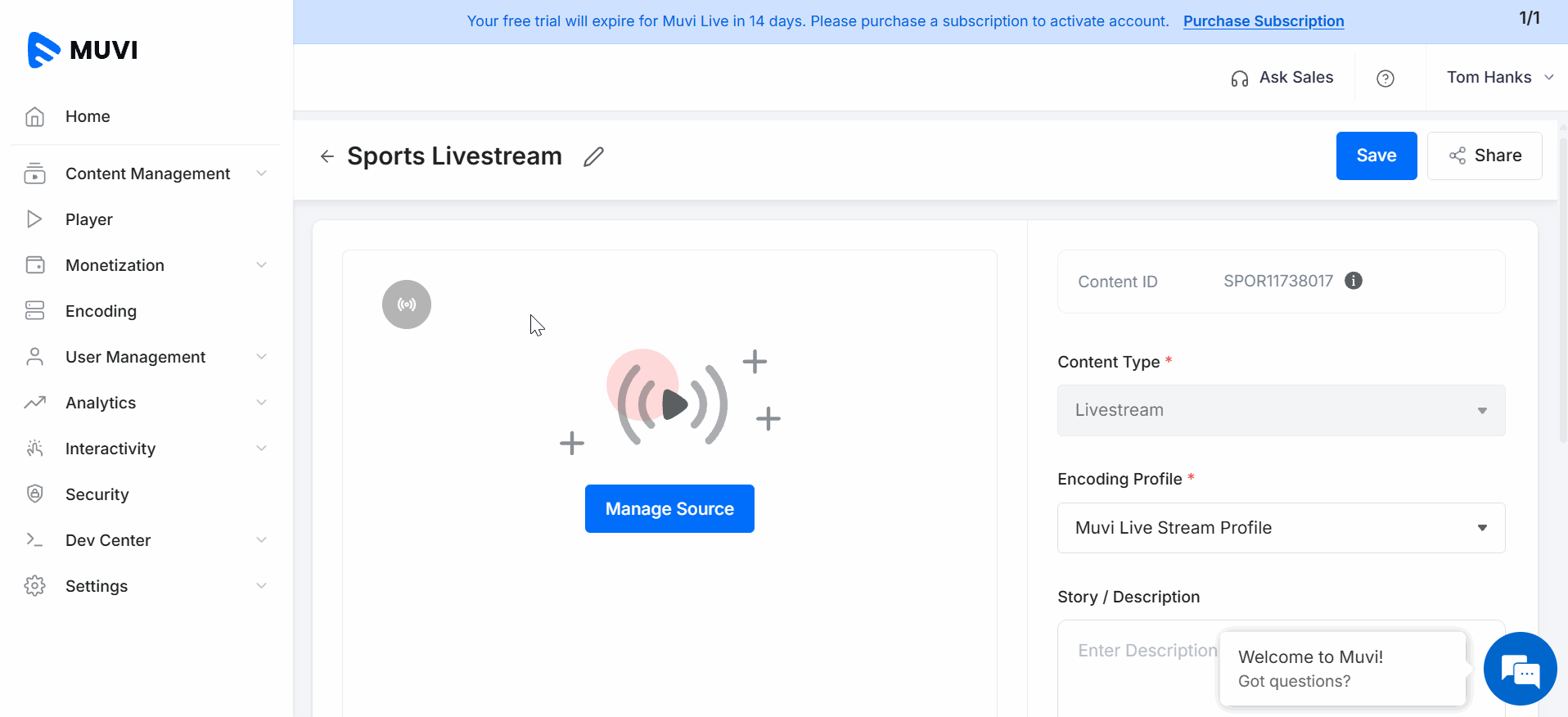Click the back arrow beside Sports Livestream
Image resolution: width=1568 pixels, height=717 pixels.
(x=327, y=156)
